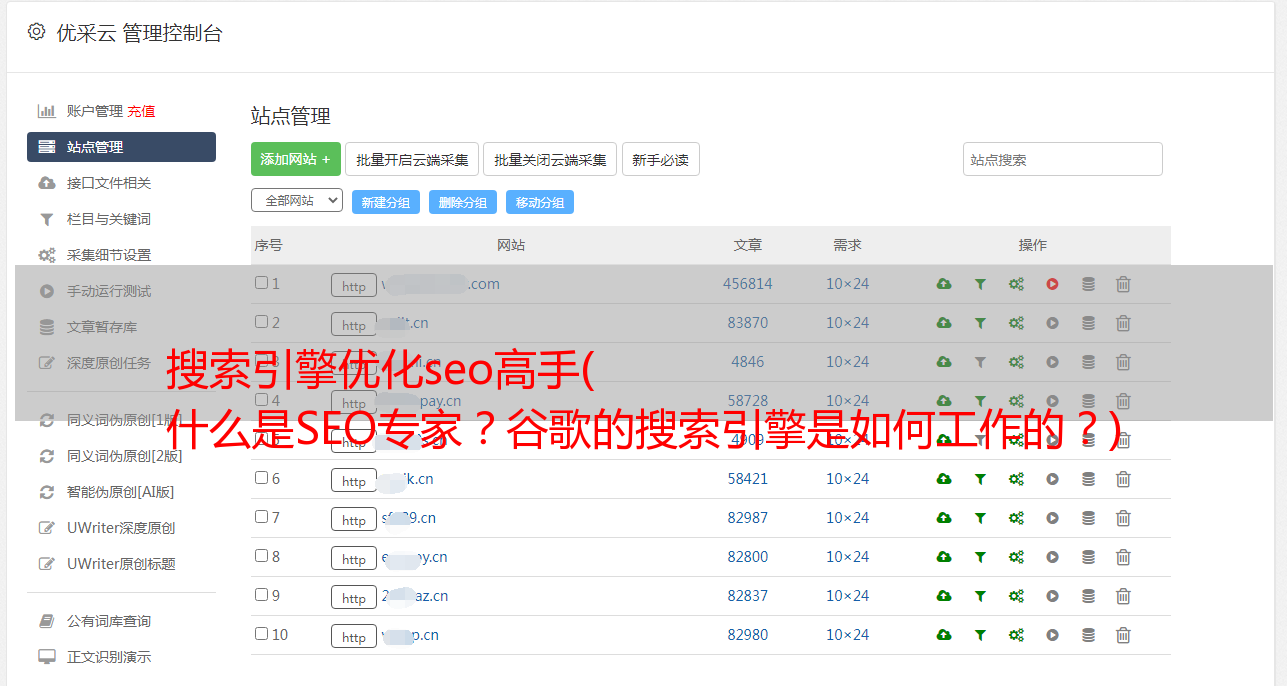Screen dimensions: 1287x686
Task: Open the gears settings icon in row 3
Action: [1016, 362]
